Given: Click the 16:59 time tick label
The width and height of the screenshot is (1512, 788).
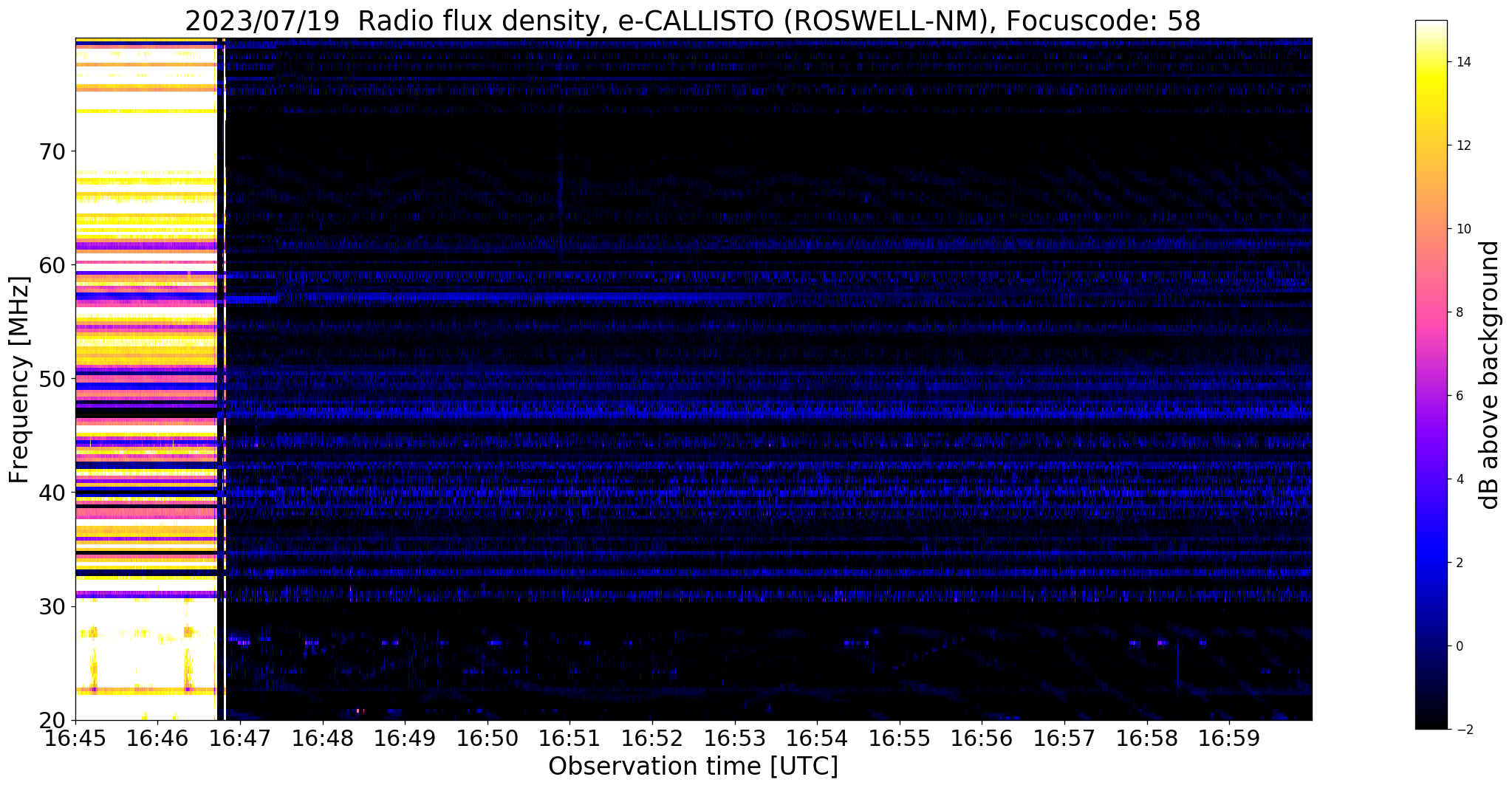Looking at the screenshot, I should tap(1230, 739).
